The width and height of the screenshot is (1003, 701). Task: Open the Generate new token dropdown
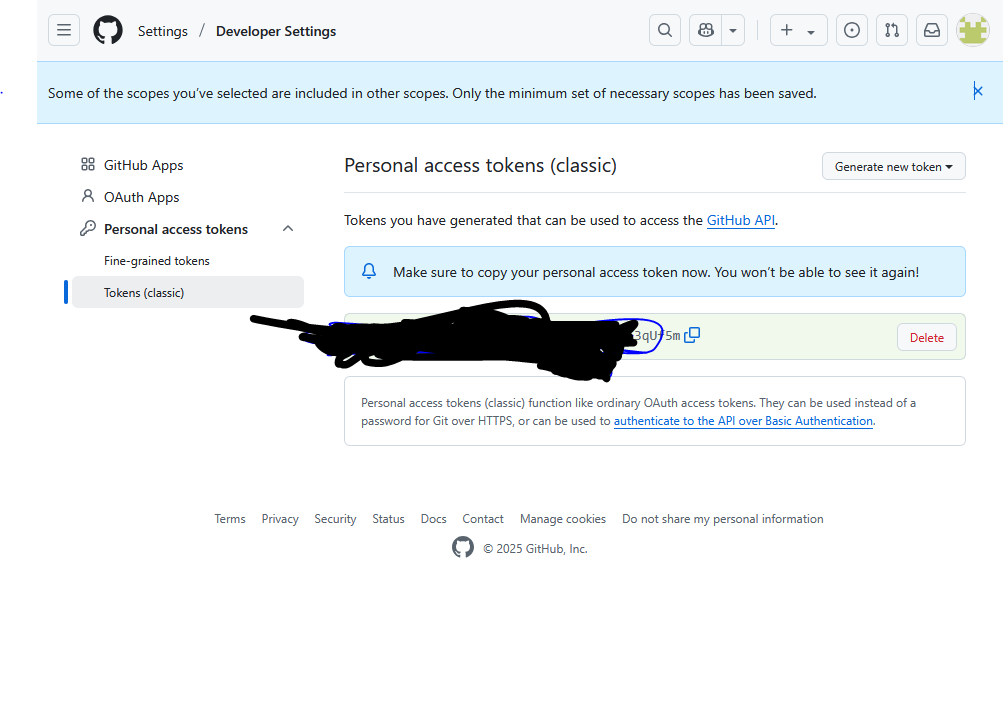click(893, 167)
